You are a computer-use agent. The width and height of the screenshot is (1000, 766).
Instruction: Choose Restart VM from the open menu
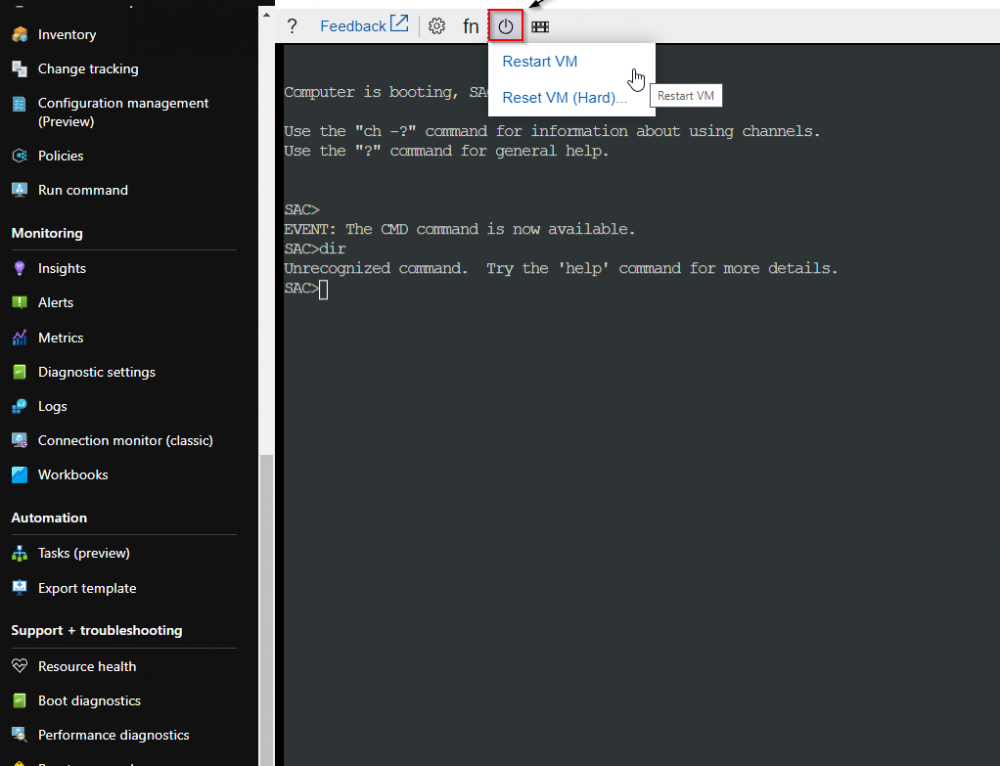539,61
